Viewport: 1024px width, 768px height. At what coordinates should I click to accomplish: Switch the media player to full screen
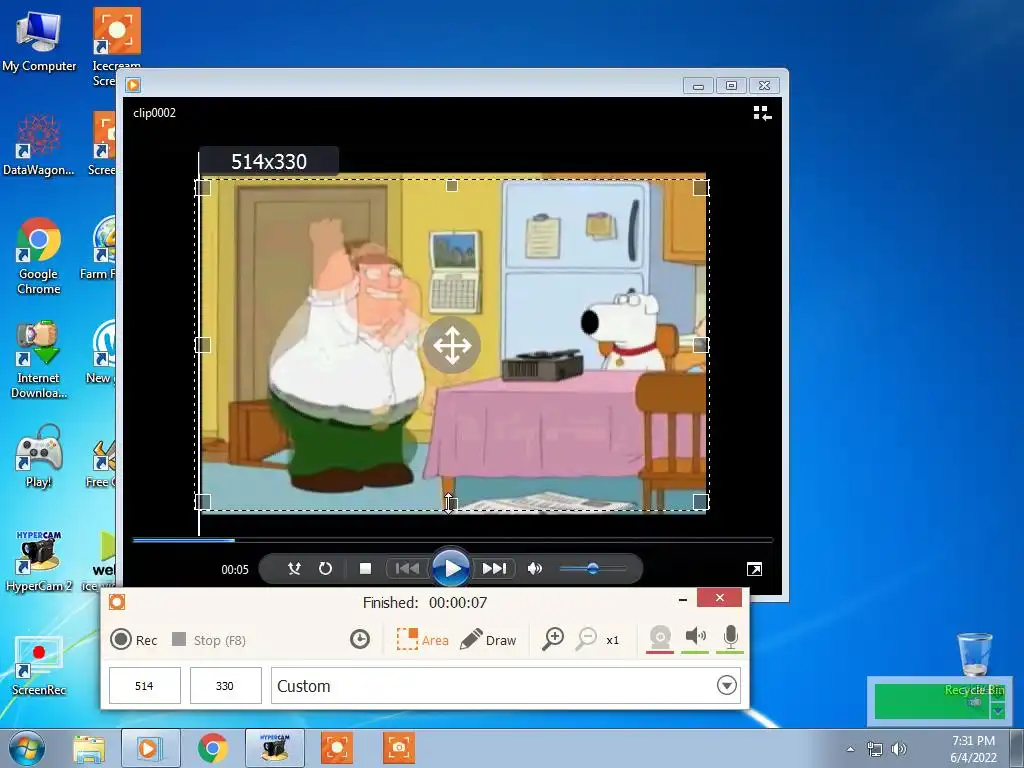(754, 569)
